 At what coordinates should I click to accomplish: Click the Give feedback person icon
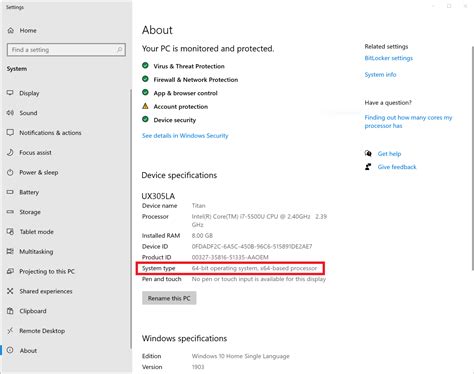(368, 167)
